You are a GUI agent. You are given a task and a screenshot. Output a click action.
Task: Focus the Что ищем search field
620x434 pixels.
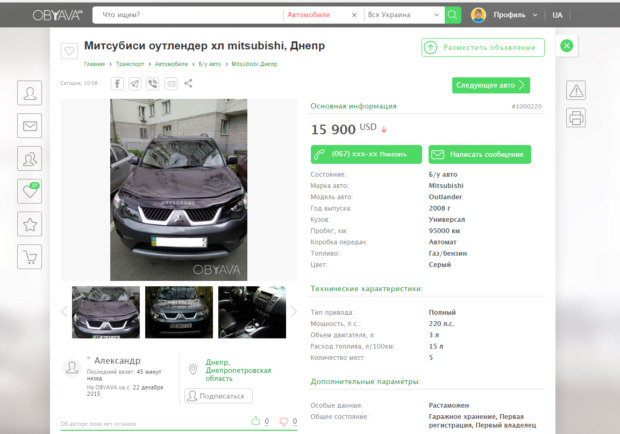[x=188, y=15]
